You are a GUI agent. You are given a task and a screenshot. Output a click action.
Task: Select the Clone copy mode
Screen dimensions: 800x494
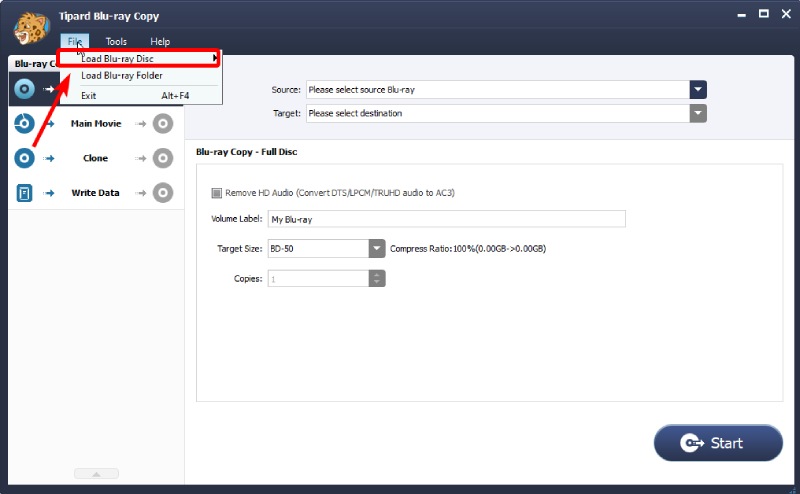[x=95, y=158]
